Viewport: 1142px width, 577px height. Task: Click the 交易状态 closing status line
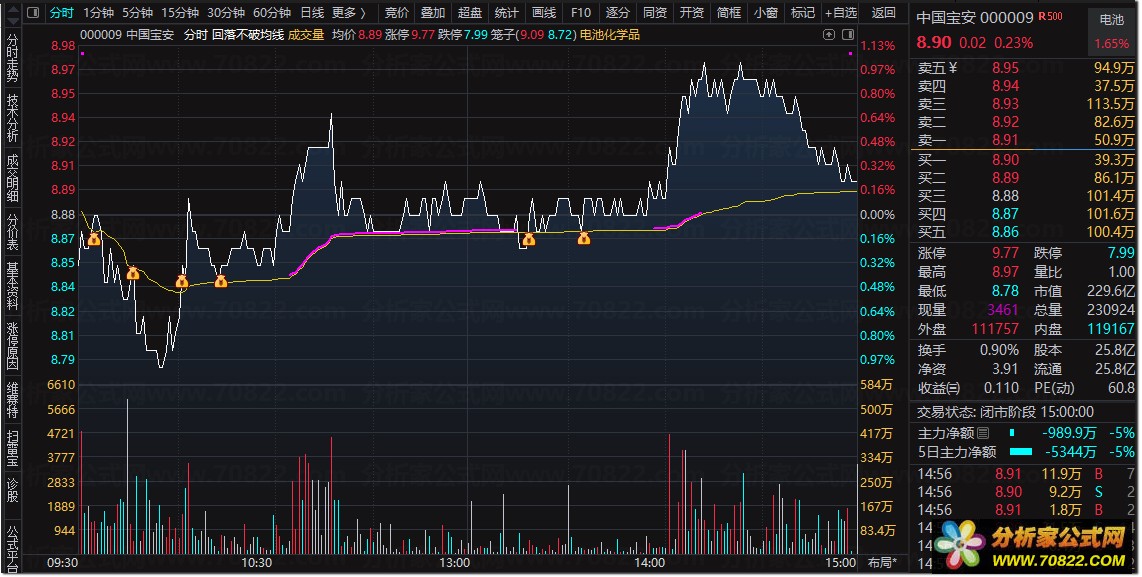point(1005,412)
